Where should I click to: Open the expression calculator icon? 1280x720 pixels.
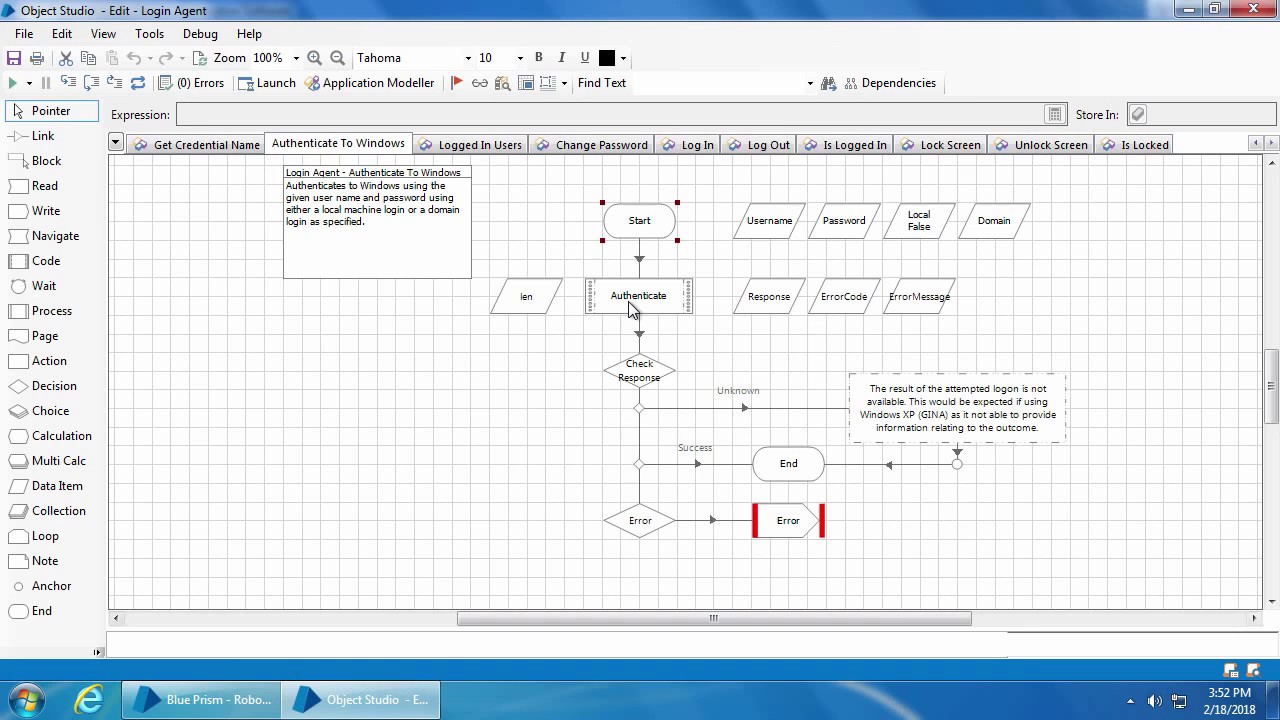1055,115
